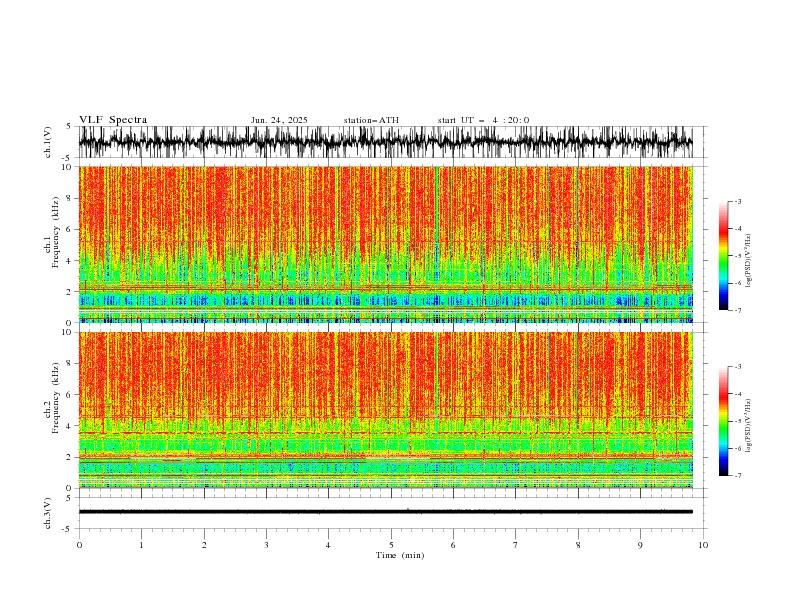Click the "VLF Spectra" plot title
Screen dimensions: 792x612
[113, 120]
